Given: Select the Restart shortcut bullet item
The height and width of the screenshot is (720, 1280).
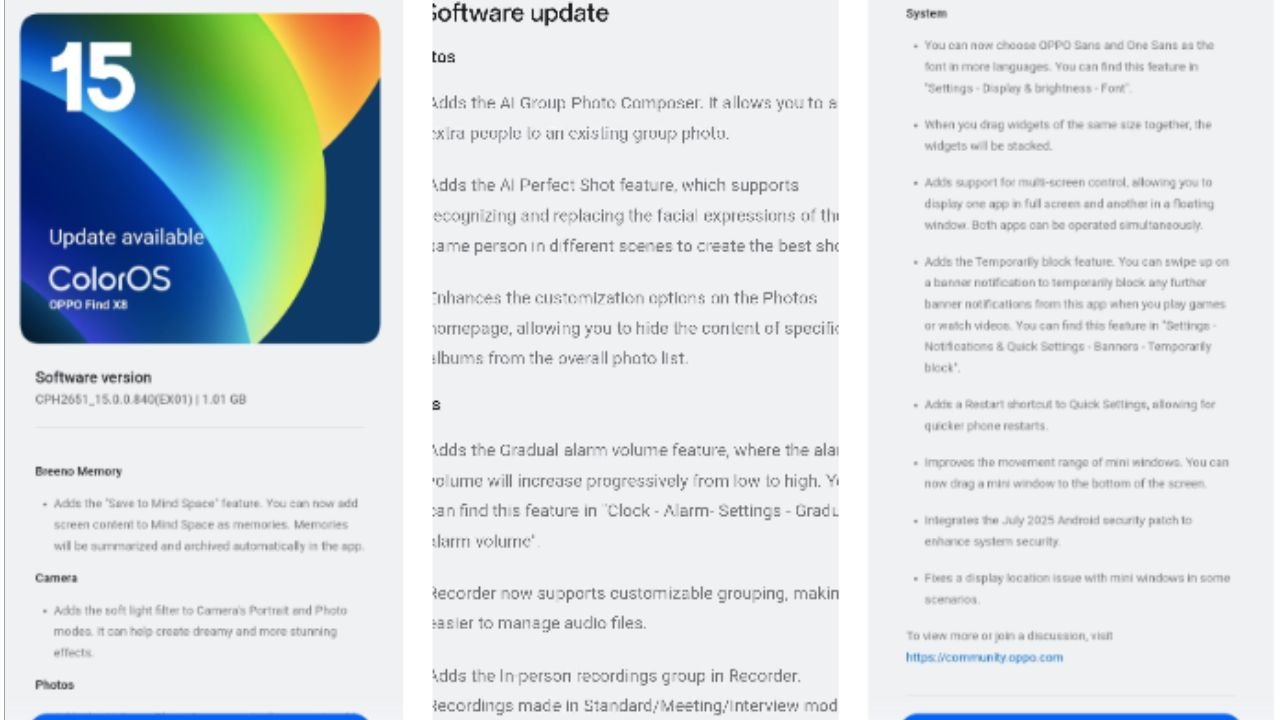Looking at the screenshot, I should pos(1069,415).
